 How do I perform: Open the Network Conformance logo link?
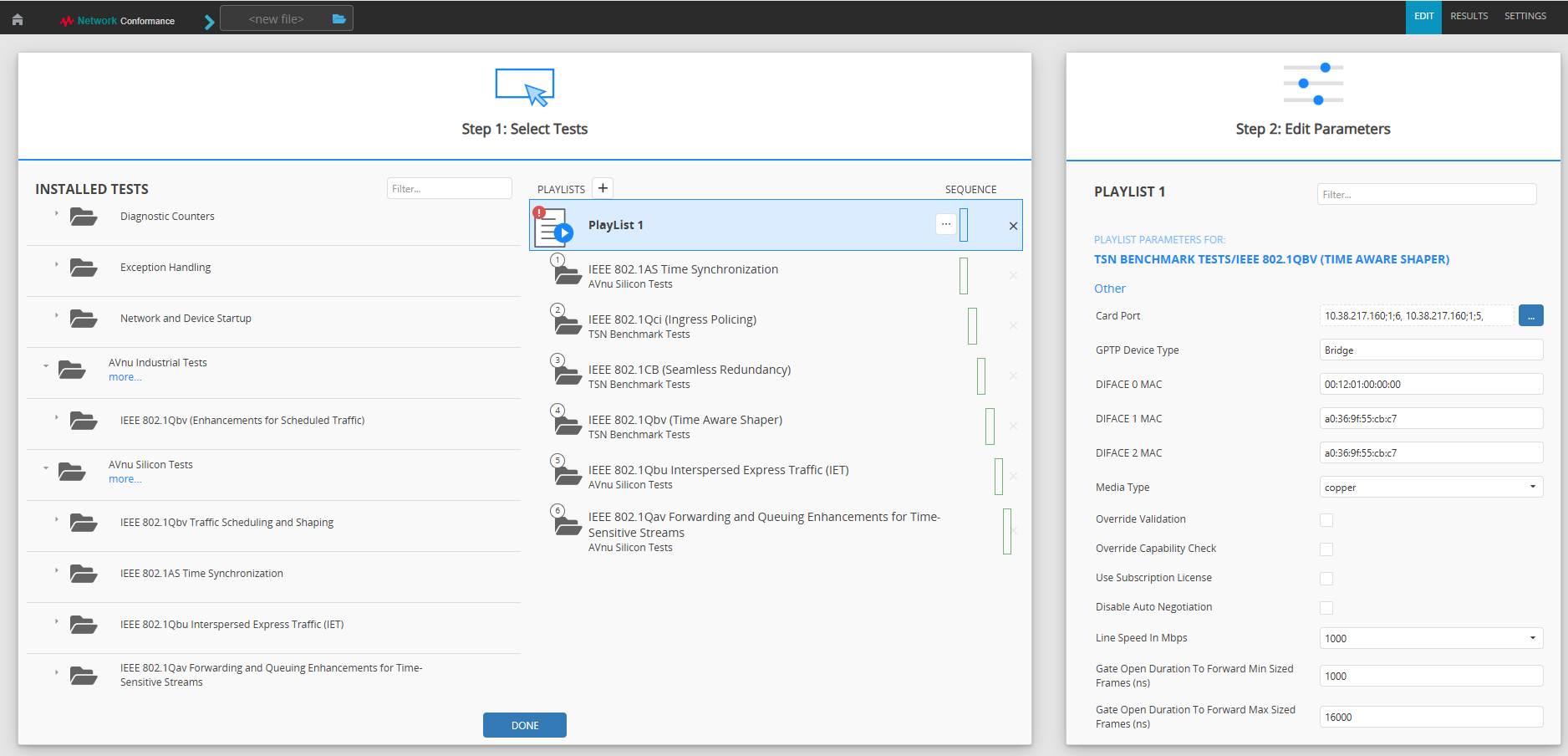[118, 21]
